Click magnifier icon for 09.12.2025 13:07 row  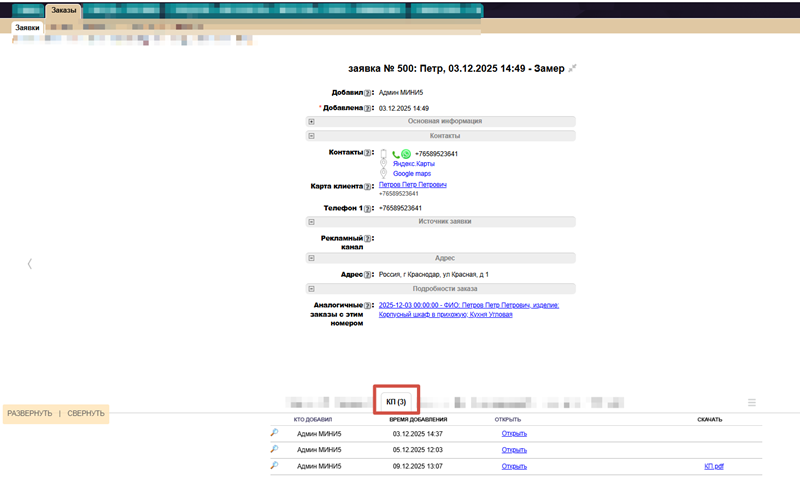275,465
